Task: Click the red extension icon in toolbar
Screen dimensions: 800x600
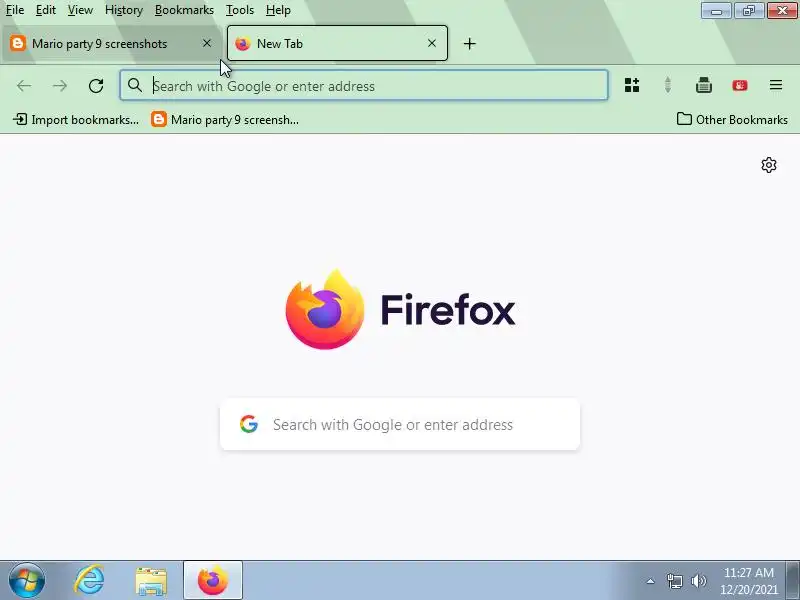Action: coord(740,85)
